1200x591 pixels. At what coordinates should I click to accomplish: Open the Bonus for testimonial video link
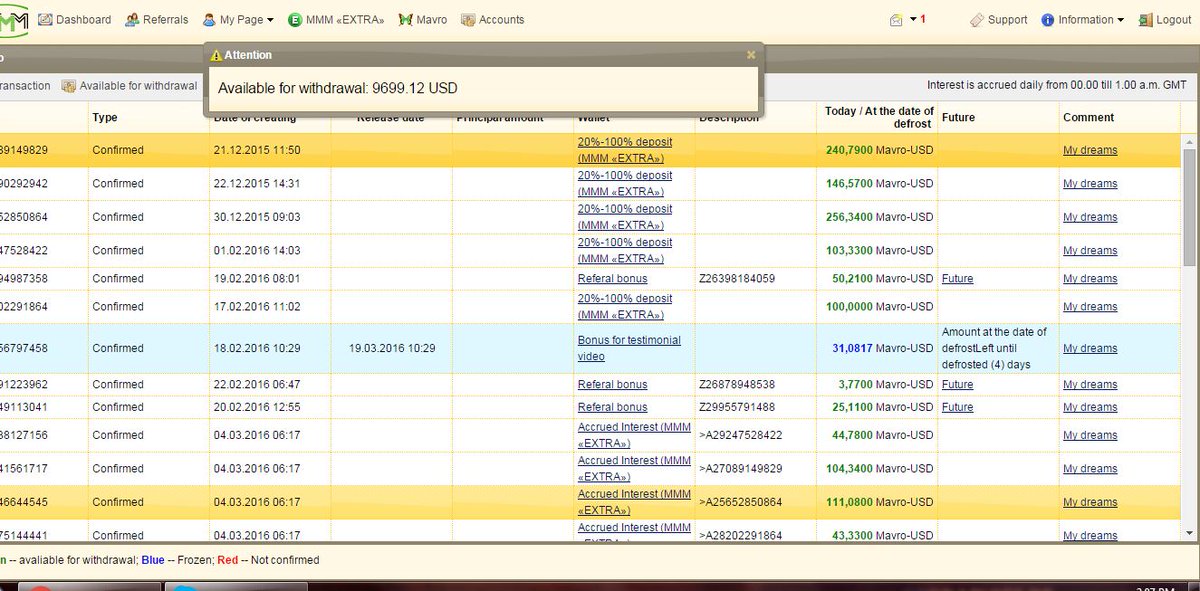point(629,348)
